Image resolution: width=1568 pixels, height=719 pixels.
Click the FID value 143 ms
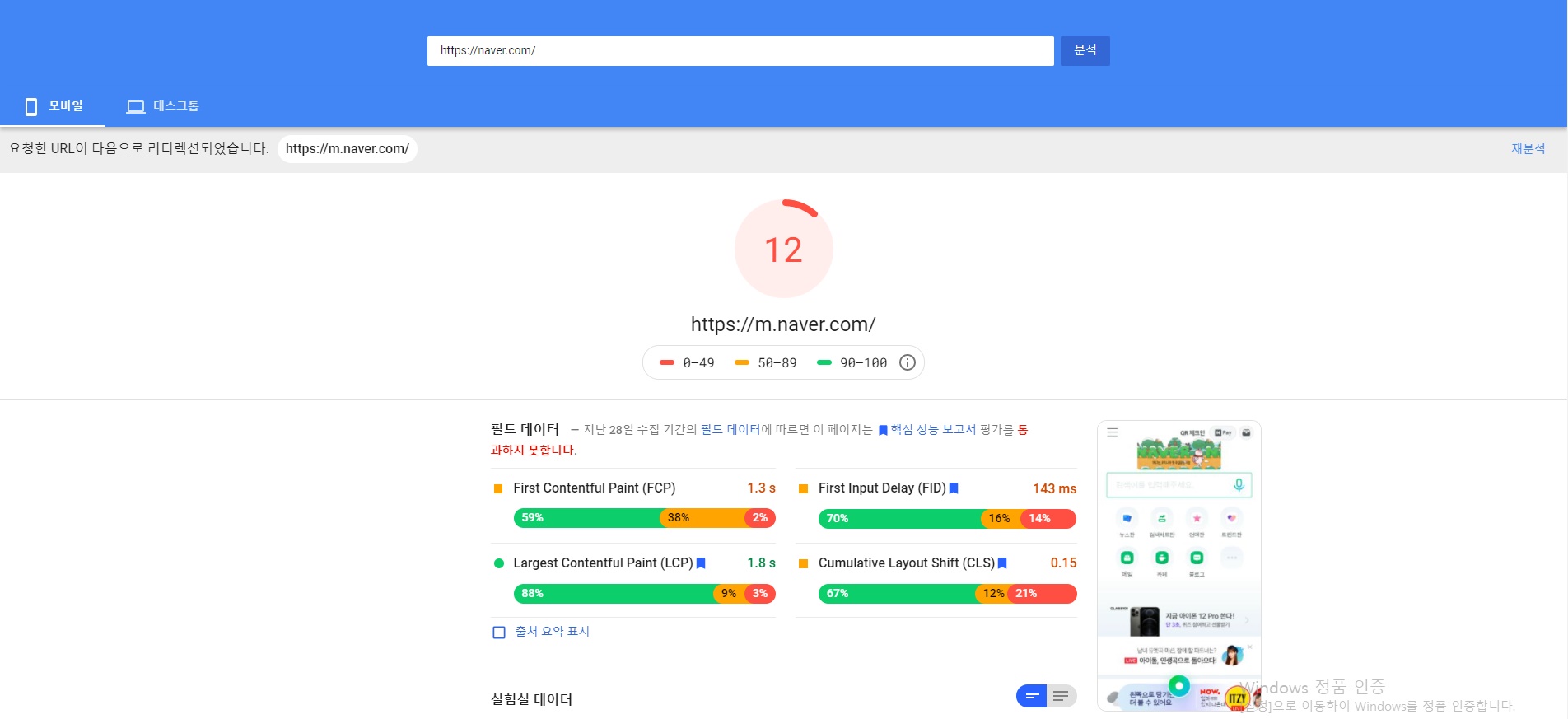click(1054, 489)
